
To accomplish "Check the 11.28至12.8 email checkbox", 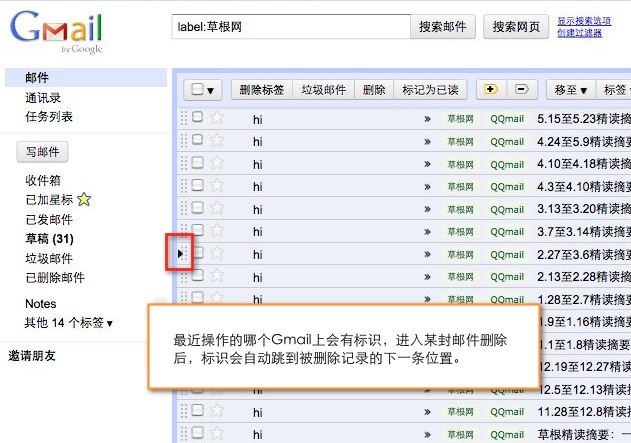I will click(x=197, y=410).
